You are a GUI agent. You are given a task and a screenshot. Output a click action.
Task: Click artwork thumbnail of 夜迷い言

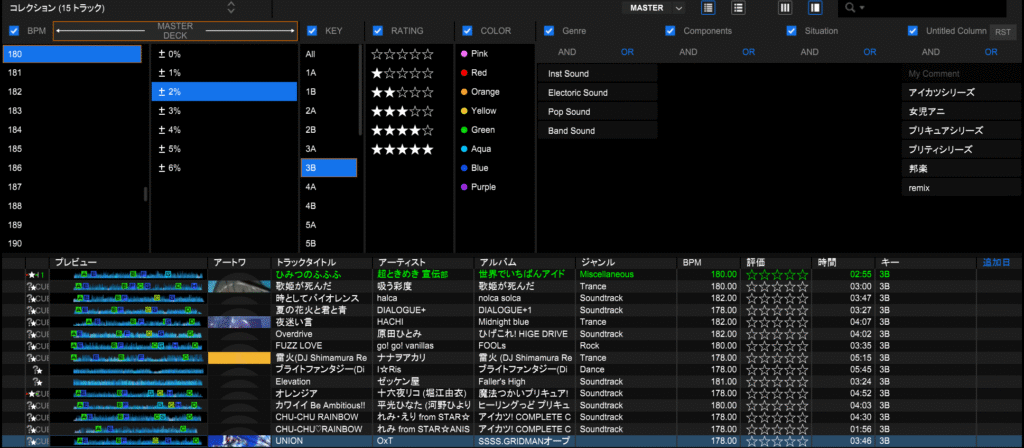pyautogui.click(x=239, y=322)
